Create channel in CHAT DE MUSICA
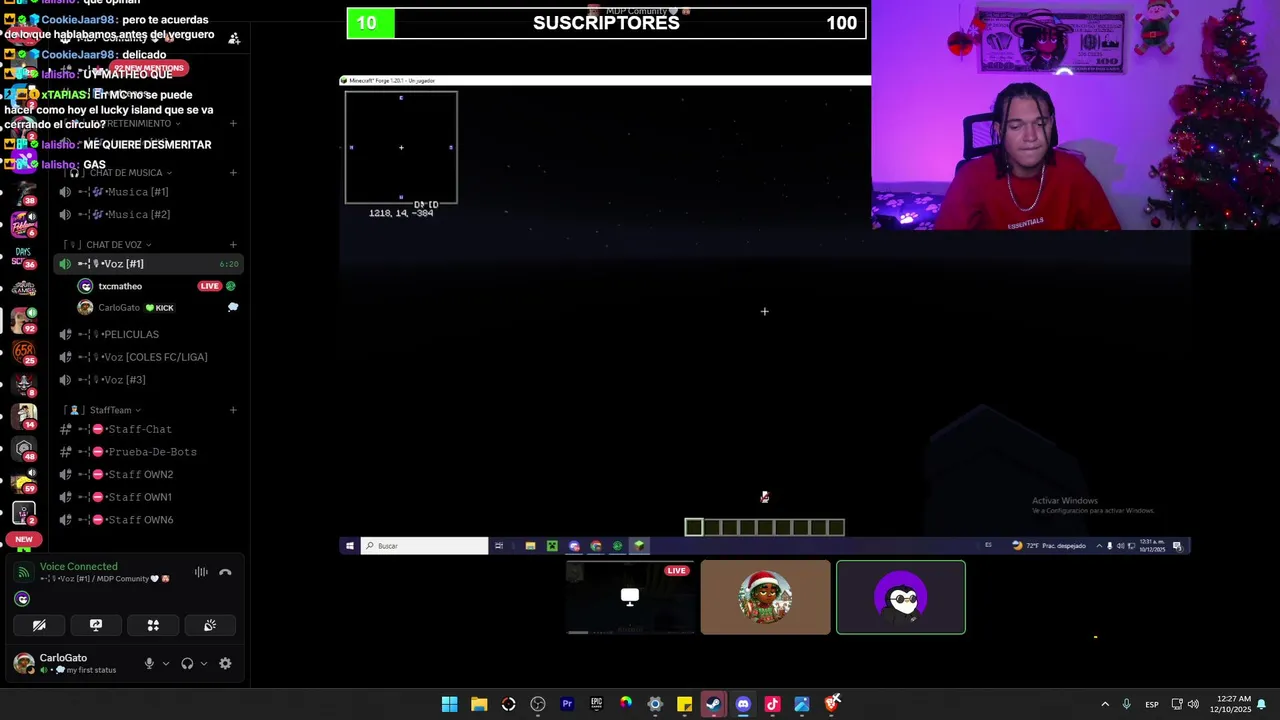1280x720 pixels. click(233, 173)
